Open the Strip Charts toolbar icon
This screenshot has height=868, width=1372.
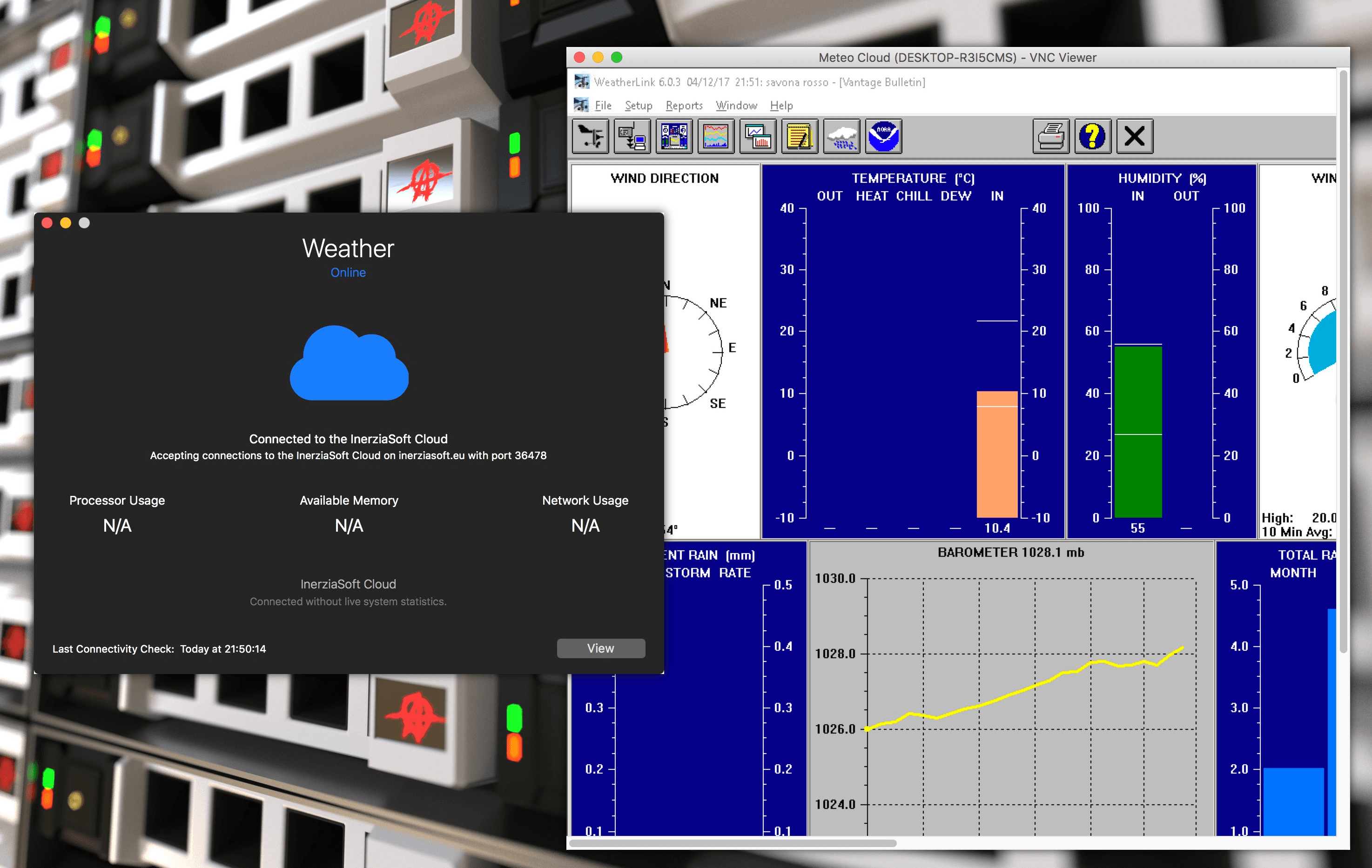coord(716,136)
